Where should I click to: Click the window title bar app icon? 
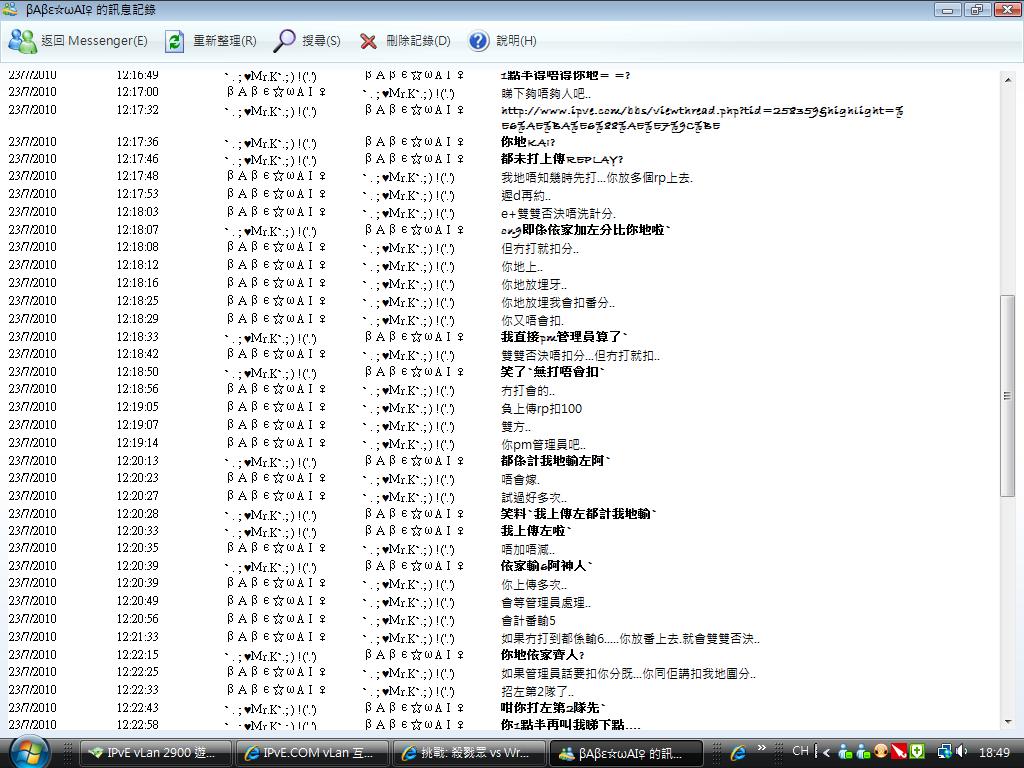pyautogui.click(x=10, y=9)
